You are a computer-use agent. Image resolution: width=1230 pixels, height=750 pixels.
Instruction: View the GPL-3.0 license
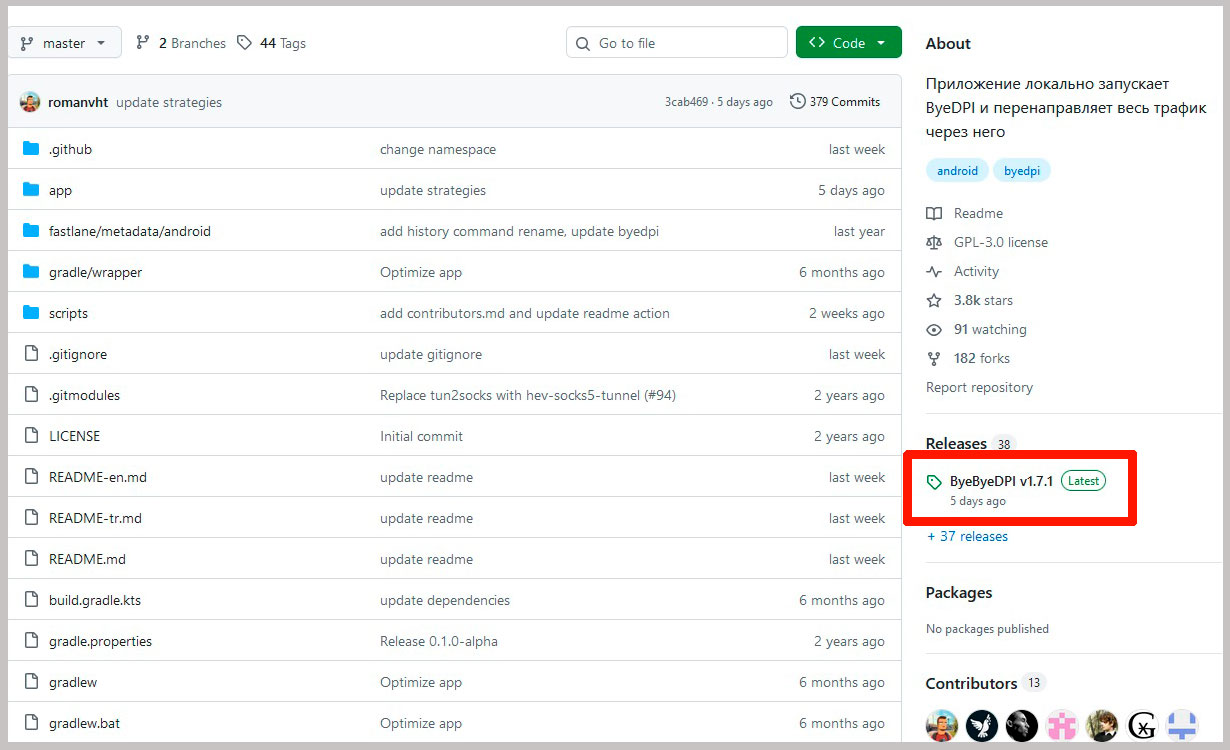pyautogui.click(x=1000, y=242)
